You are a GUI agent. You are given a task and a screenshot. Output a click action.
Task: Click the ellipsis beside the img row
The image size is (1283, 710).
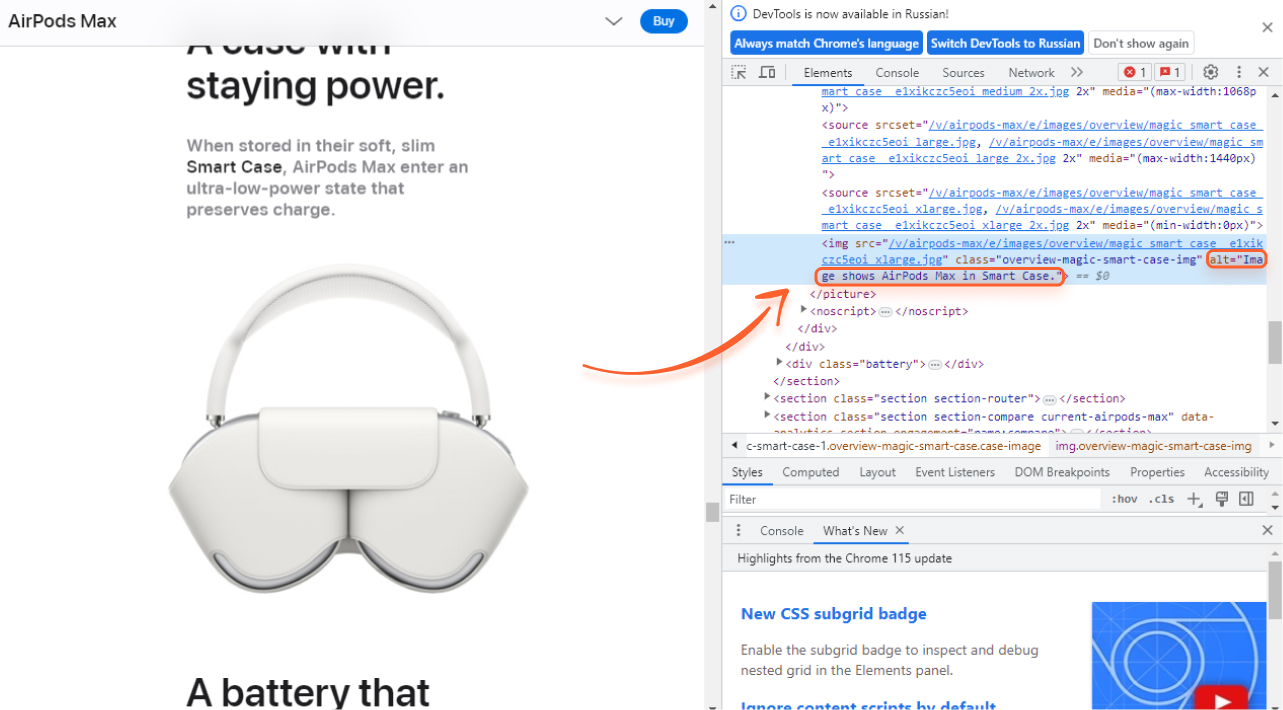coord(730,242)
